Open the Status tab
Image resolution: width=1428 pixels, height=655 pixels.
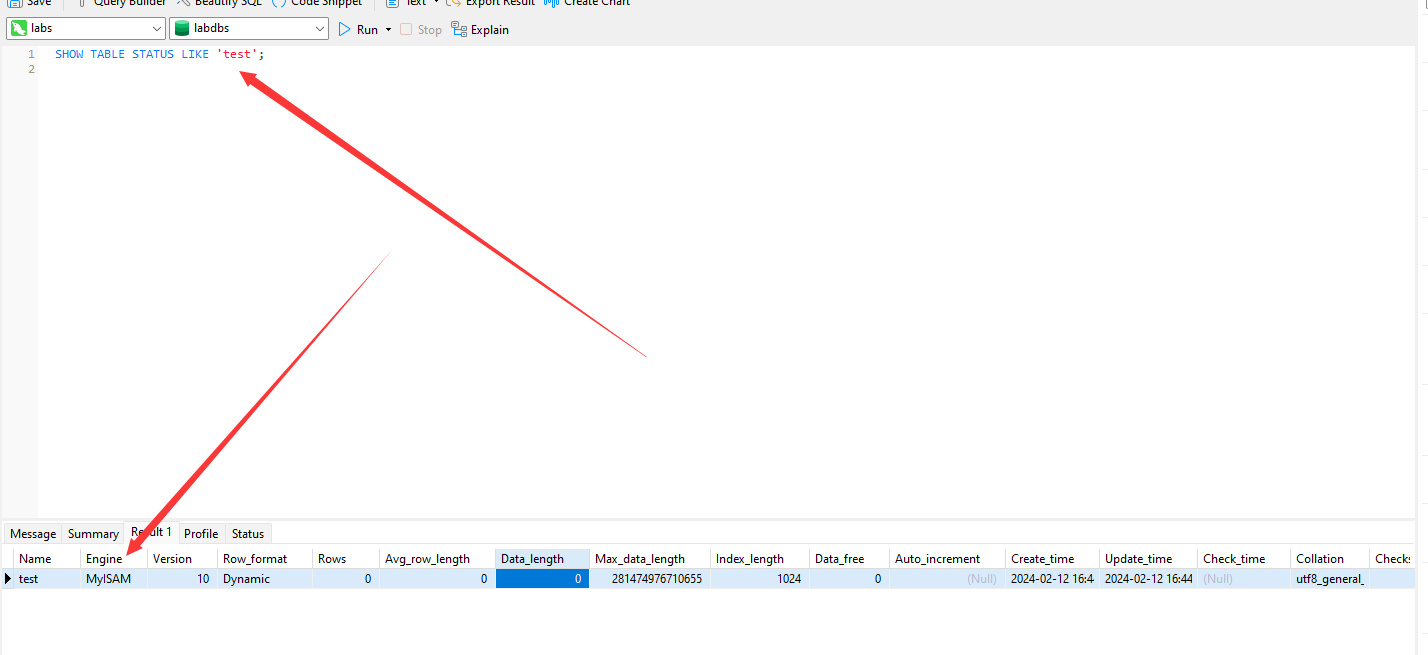tap(248, 534)
